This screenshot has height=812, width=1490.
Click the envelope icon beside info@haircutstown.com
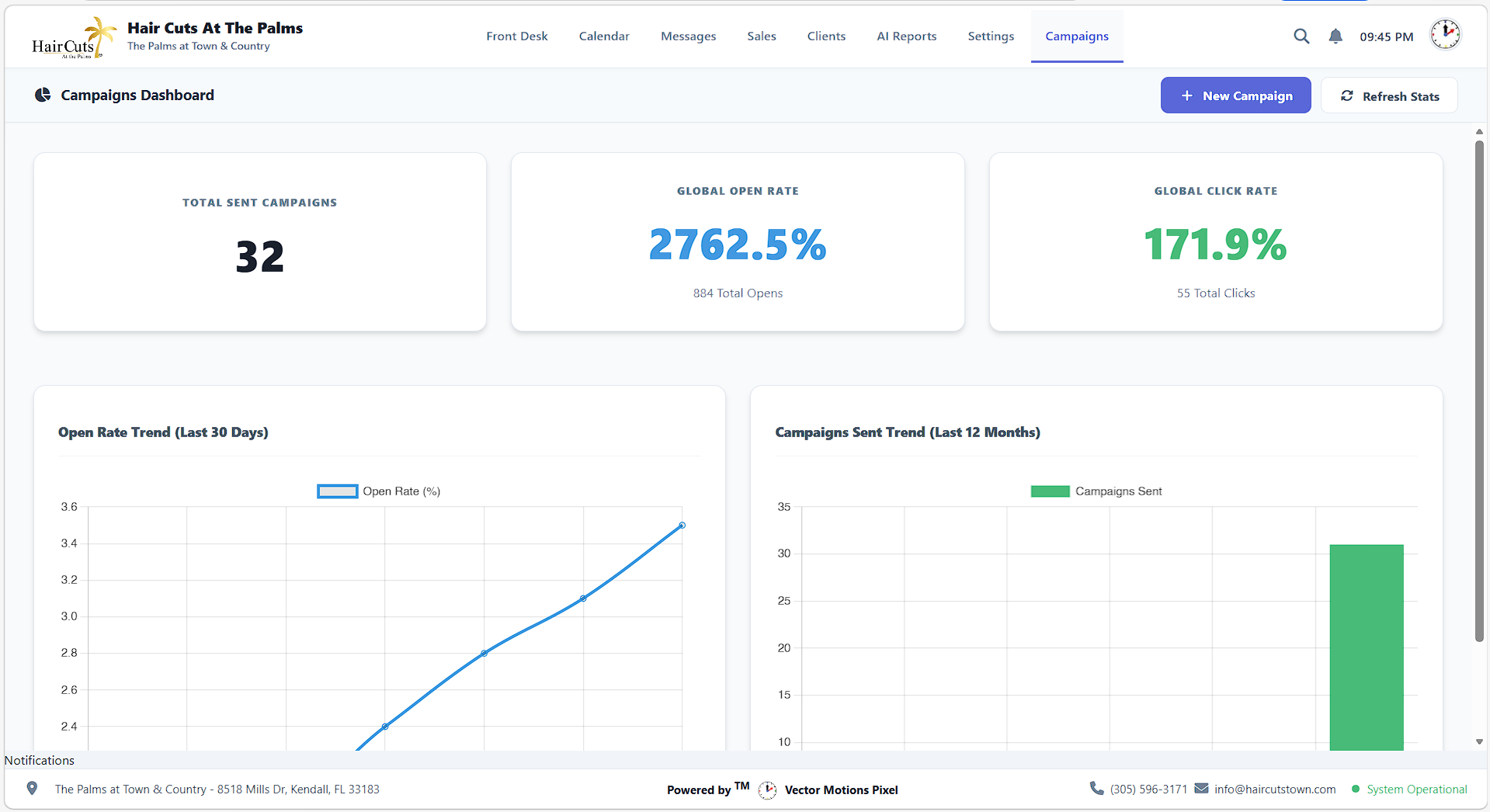pos(1200,789)
